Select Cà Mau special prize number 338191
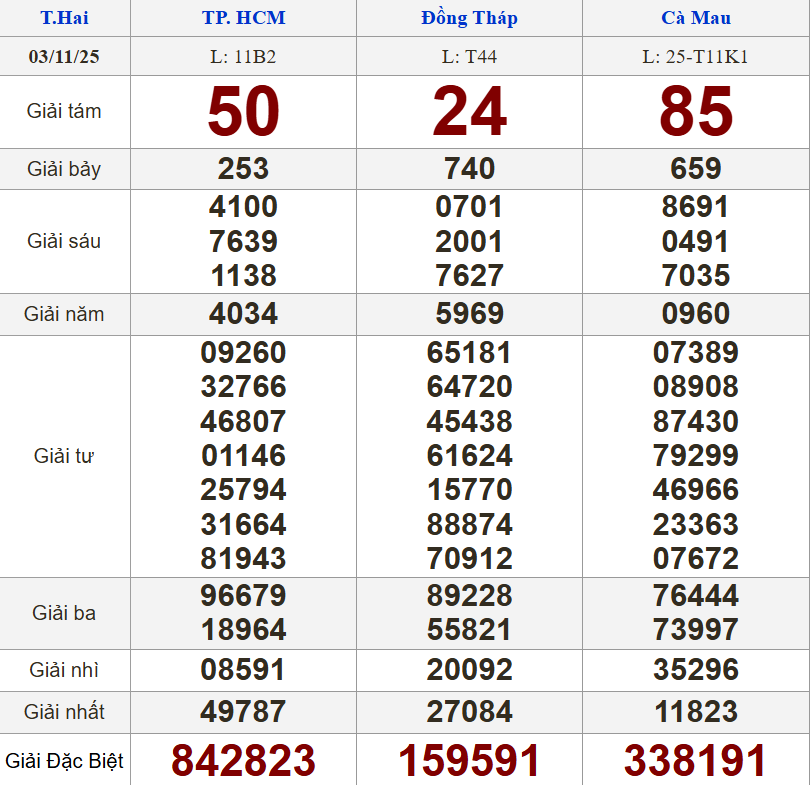Image resolution: width=810 pixels, height=785 pixels. [x=696, y=760]
